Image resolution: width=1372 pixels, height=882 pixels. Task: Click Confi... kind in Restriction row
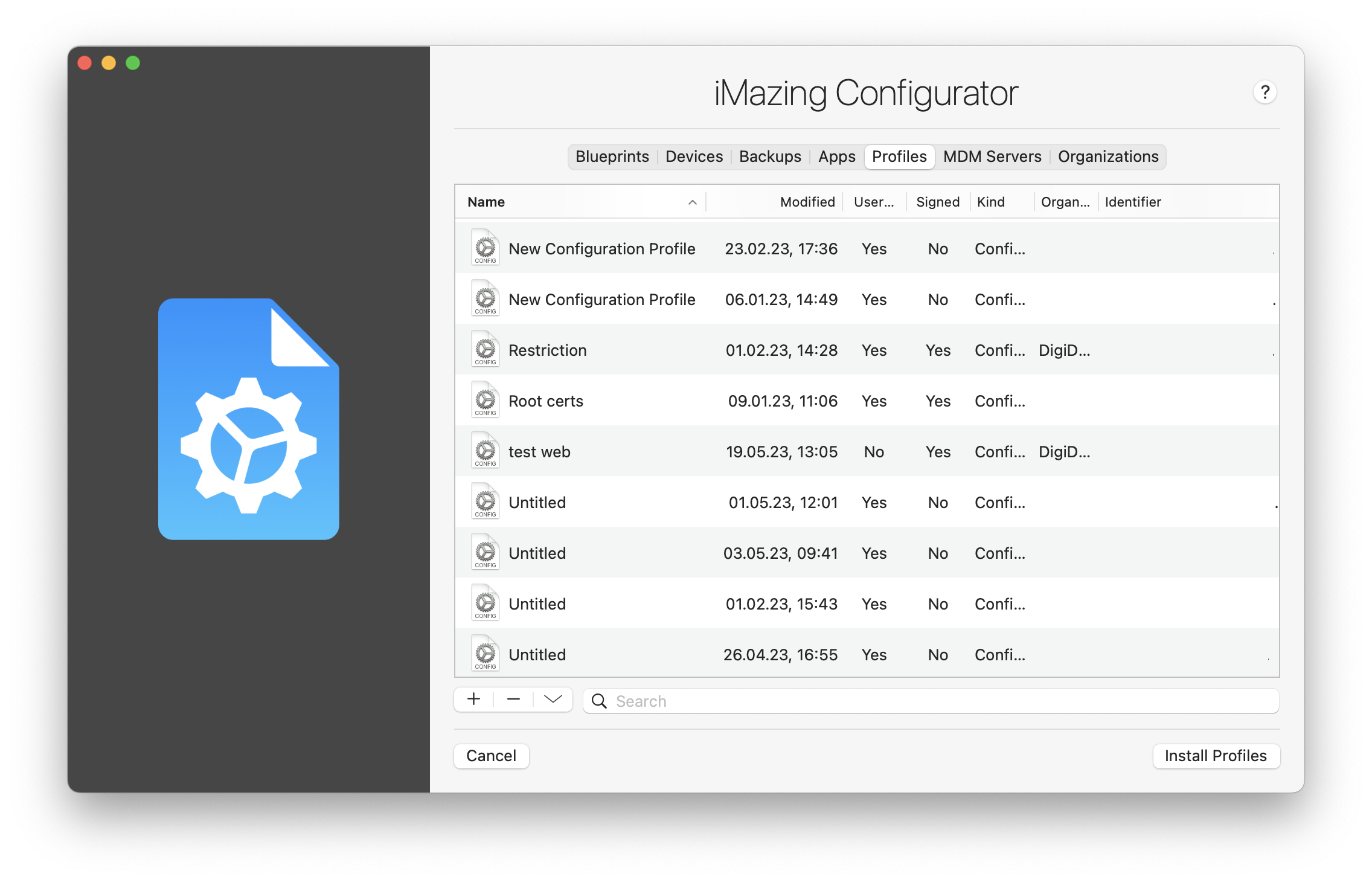coord(999,350)
